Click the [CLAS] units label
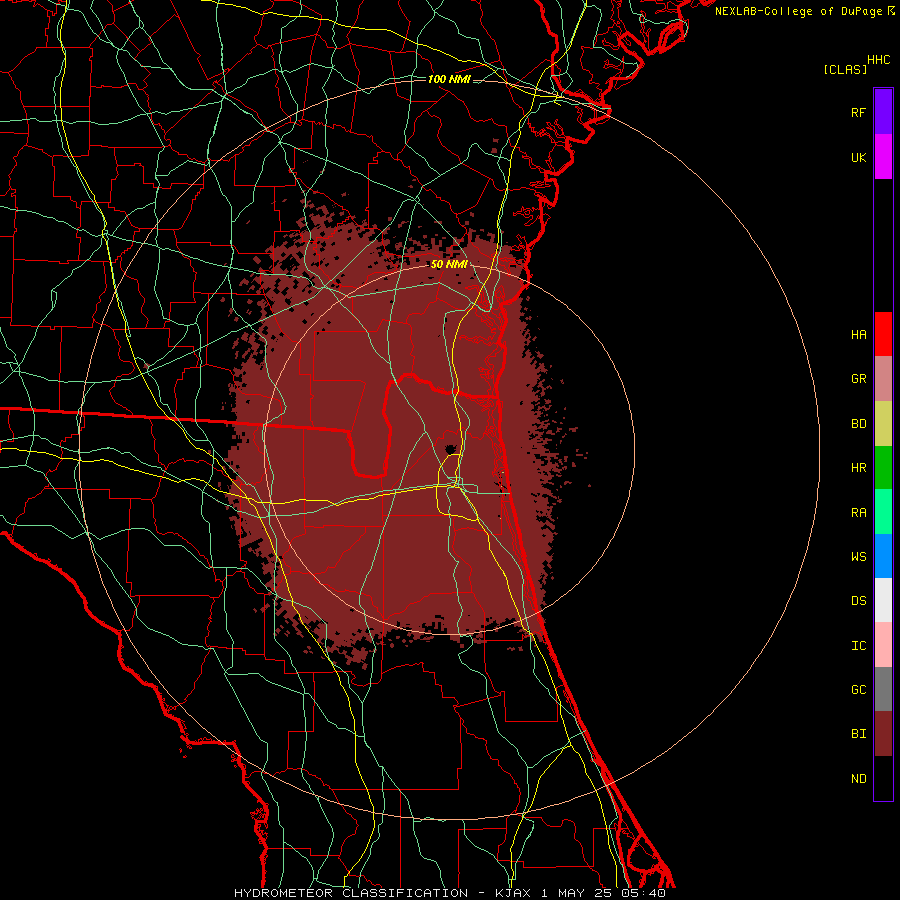900x900 pixels. pos(845,69)
